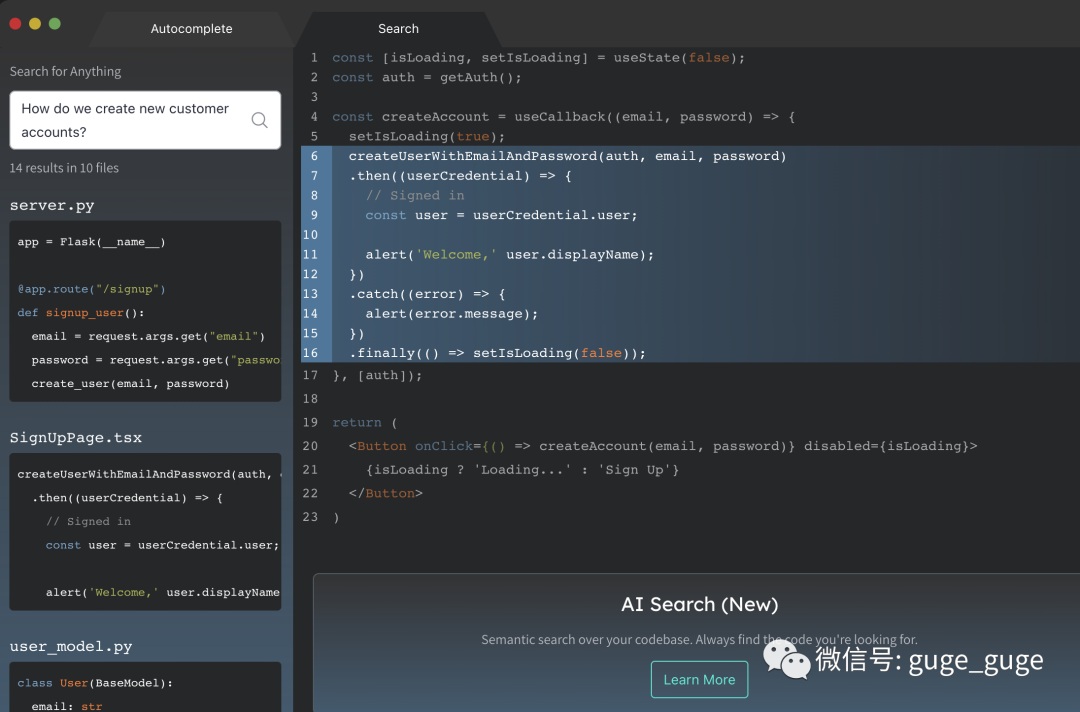Click the Button onClick createAccount line
The width and height of the screenshot is (1080, 712).
(663, 446)
